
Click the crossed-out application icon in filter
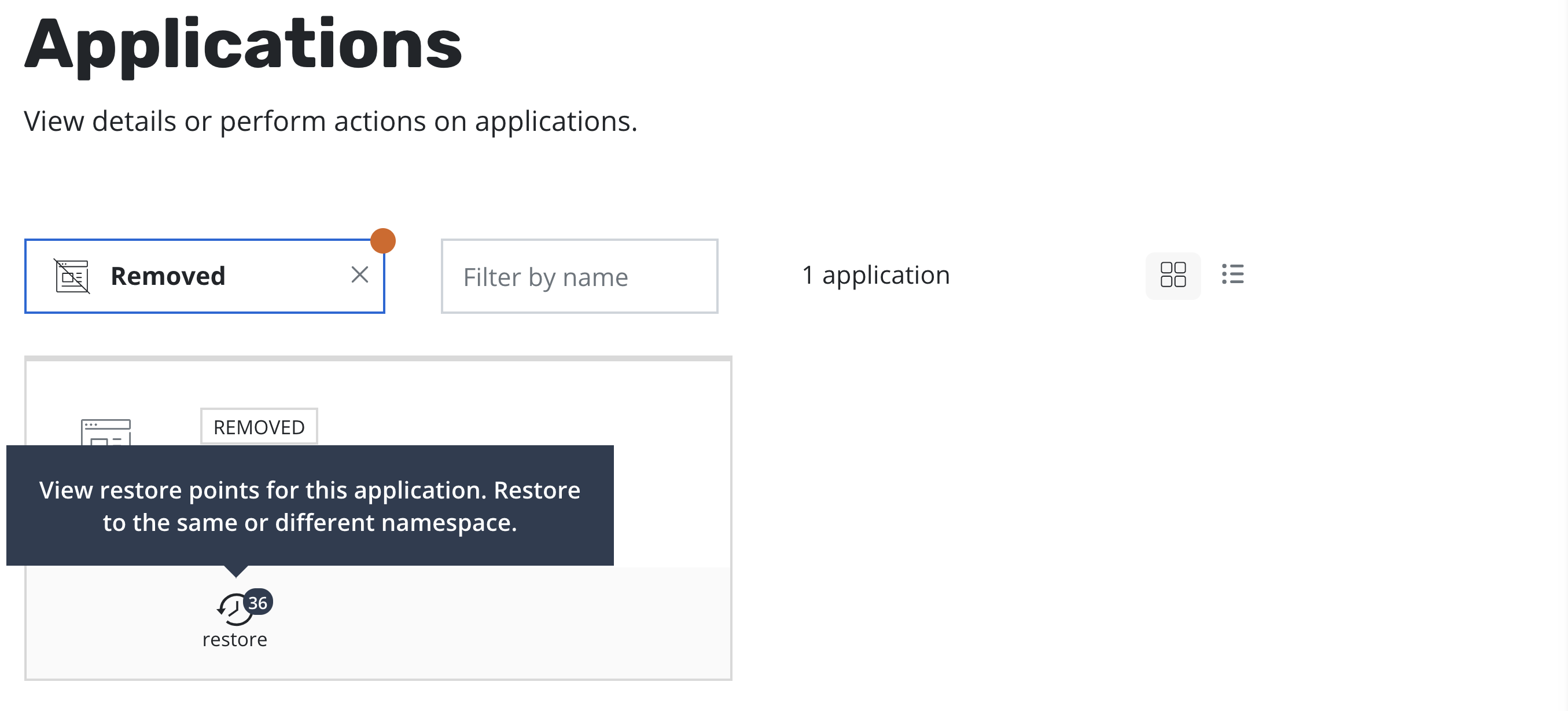tap(72, 276)
